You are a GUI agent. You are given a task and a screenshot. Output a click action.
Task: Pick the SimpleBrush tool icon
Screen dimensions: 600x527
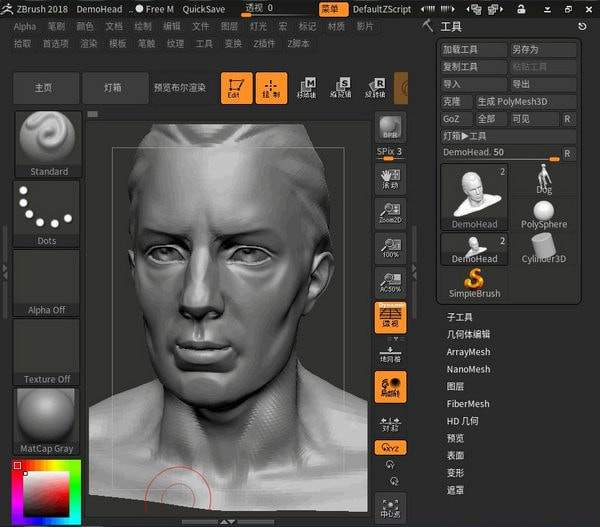click(x=474, y=281)
